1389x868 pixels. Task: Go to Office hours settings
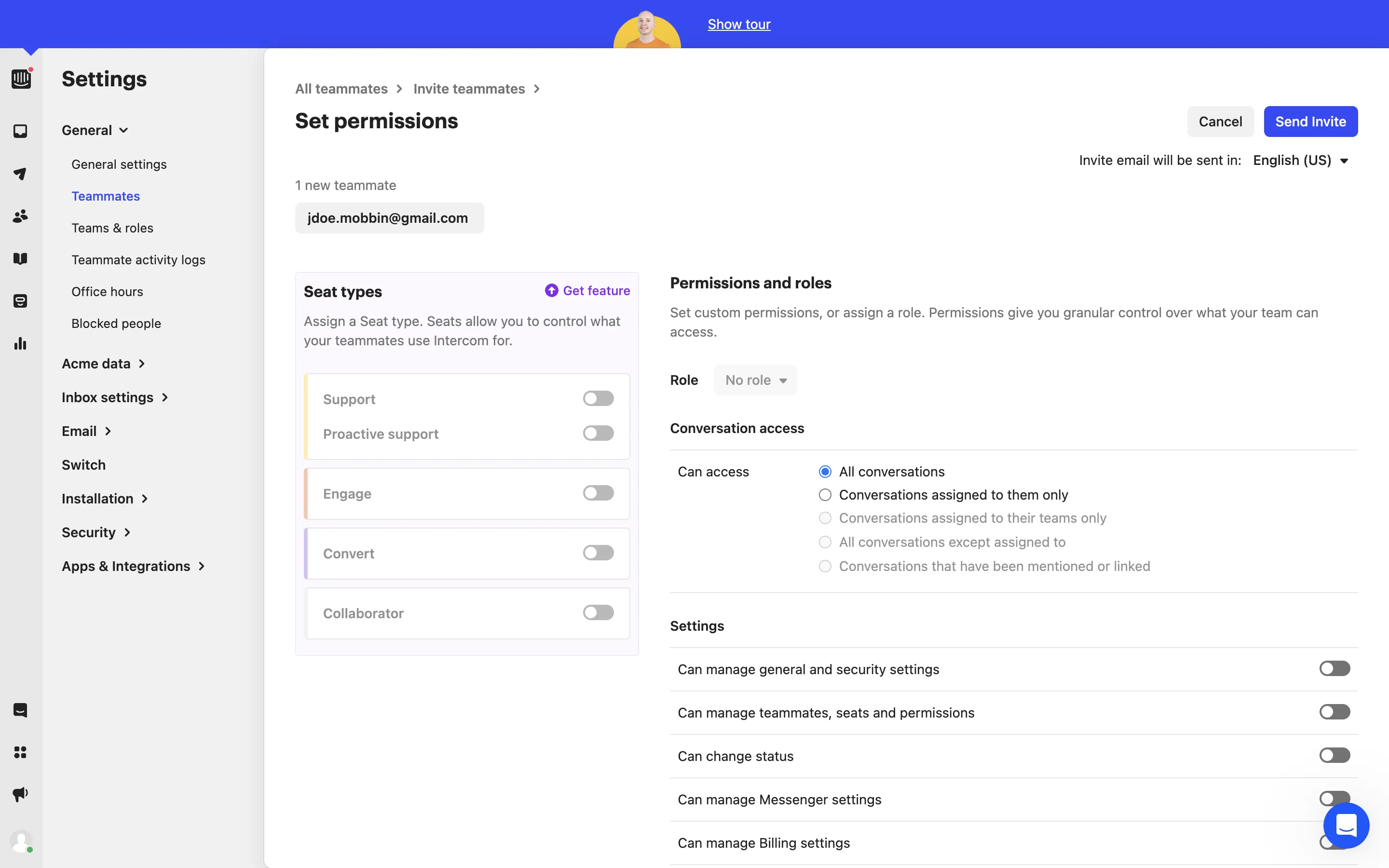pyautogui.click(x=107, y=292)
